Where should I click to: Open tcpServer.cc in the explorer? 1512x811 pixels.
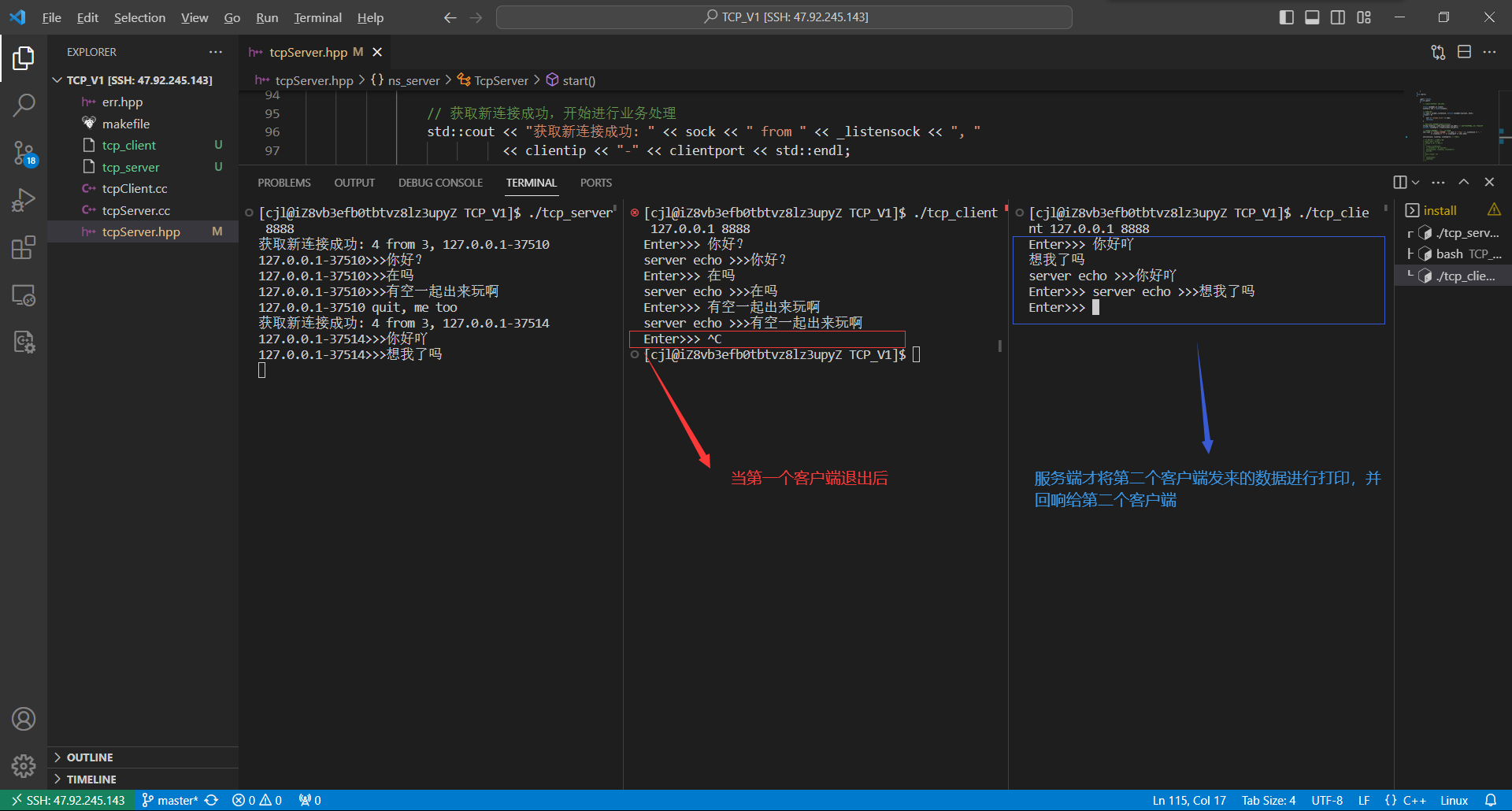(x=143, y=210)
